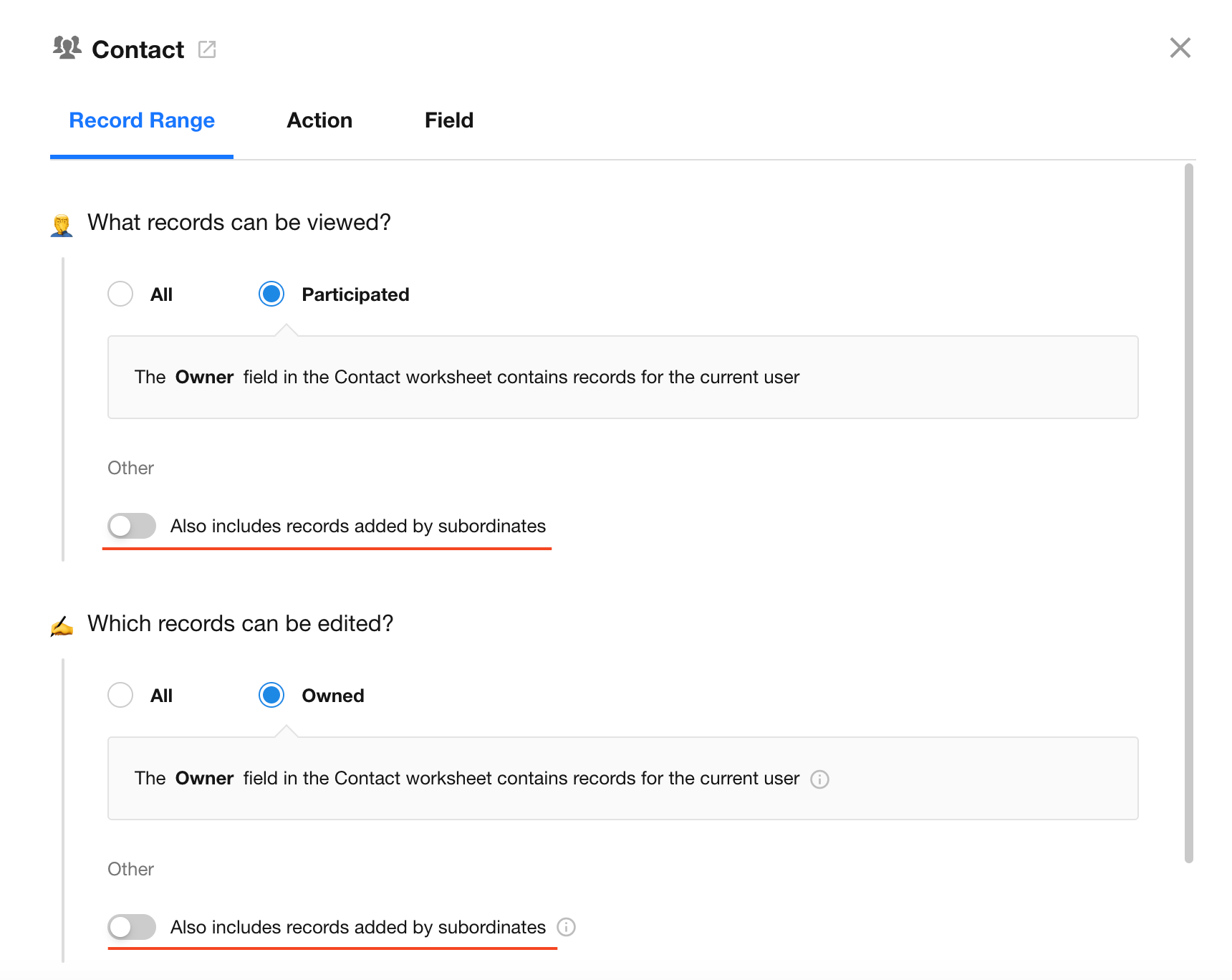Close the Contact permissions dialog
This screenshot has height=980, width=1232.
pyautogui.click(x=1180, y=48)
